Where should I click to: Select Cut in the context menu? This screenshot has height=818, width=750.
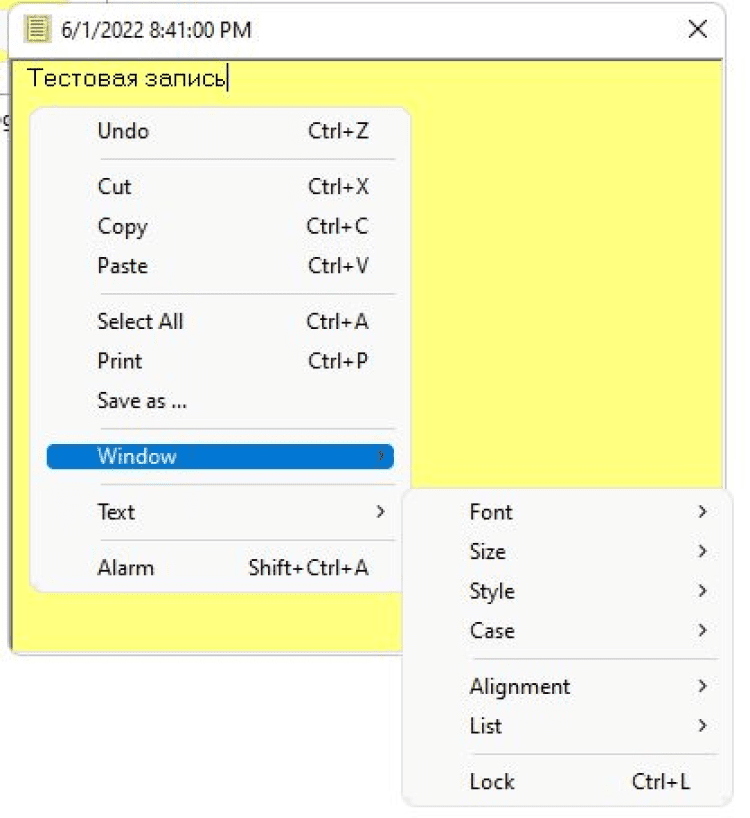(x=115, y=187)
